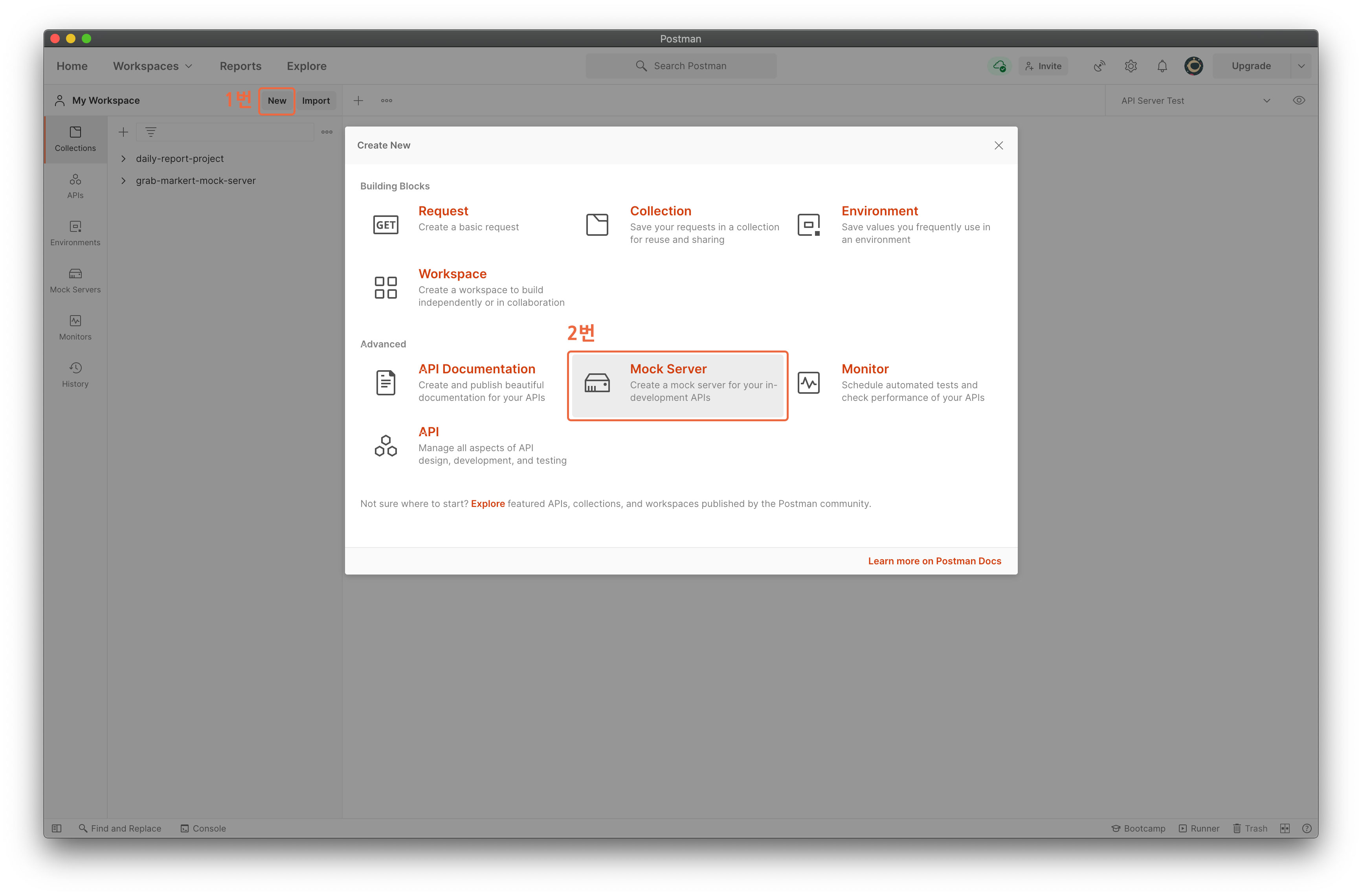Close the Create New dialog
1362x896 pixels.
999,145
